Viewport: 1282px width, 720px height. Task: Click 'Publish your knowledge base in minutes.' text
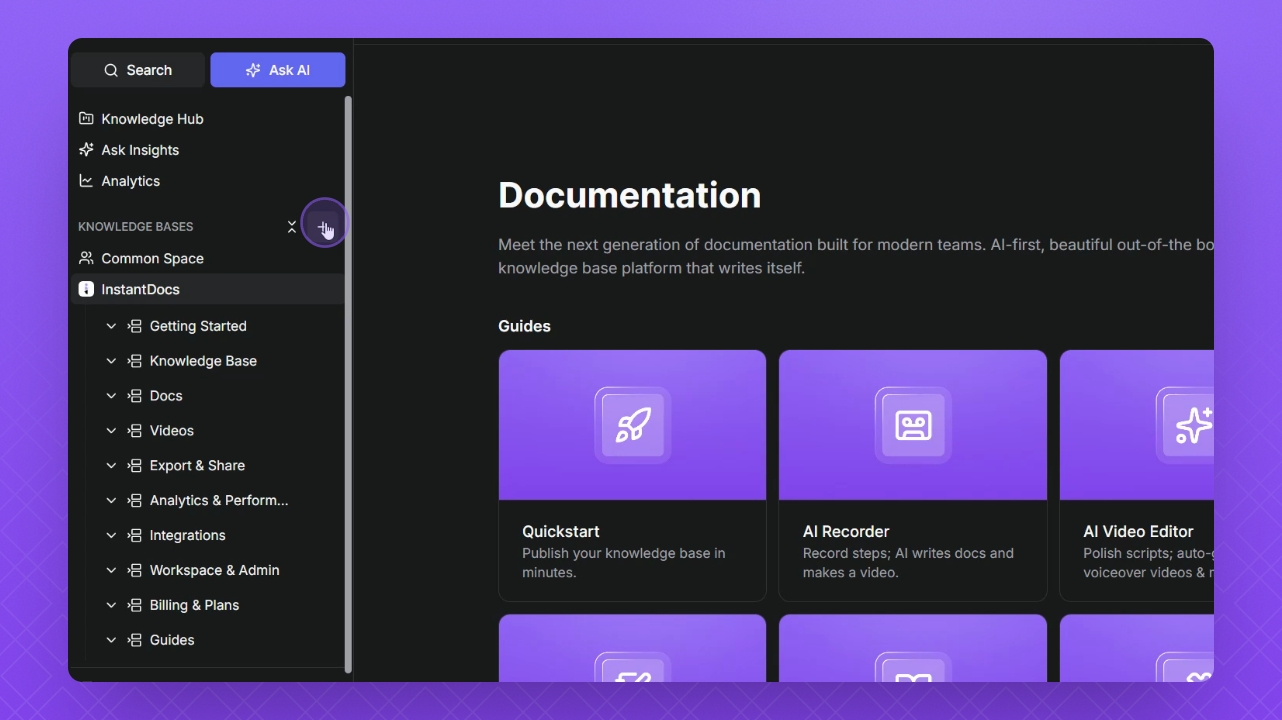624,563
